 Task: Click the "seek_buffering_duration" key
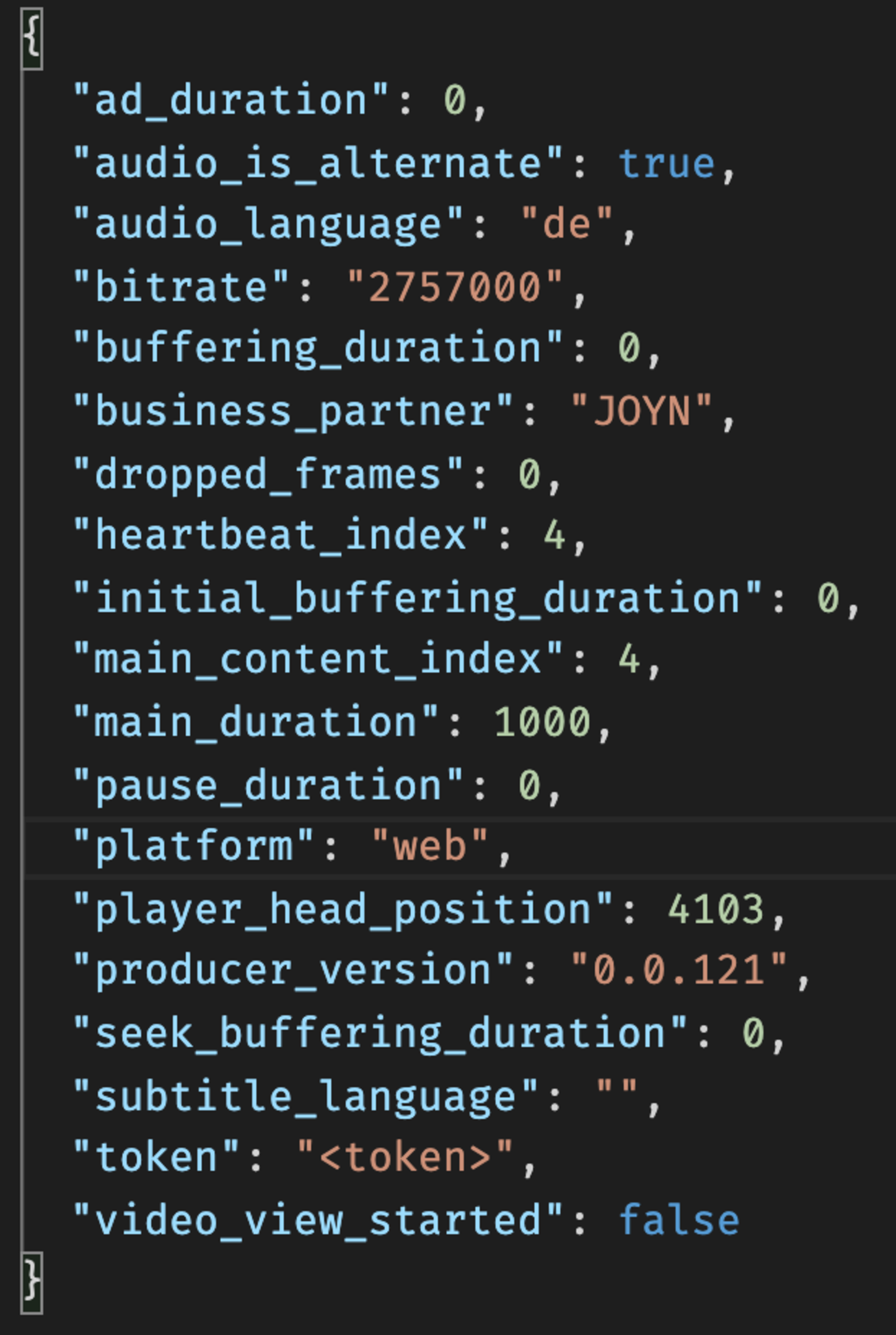(x=380, y=1034)
